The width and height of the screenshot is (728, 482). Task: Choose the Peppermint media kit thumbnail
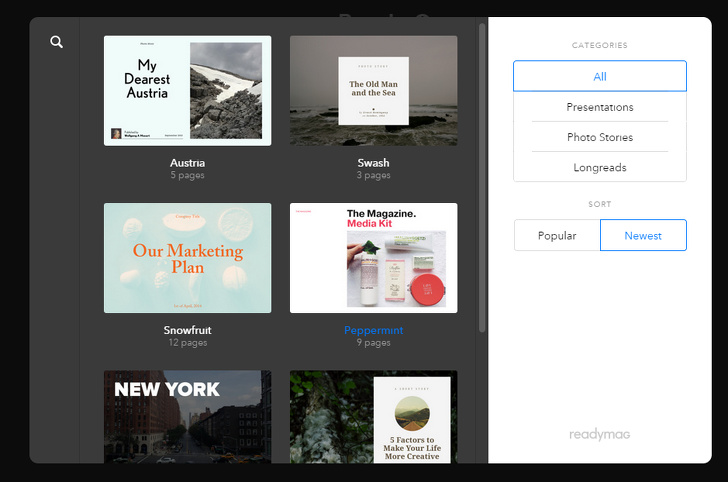click(373, 258)
